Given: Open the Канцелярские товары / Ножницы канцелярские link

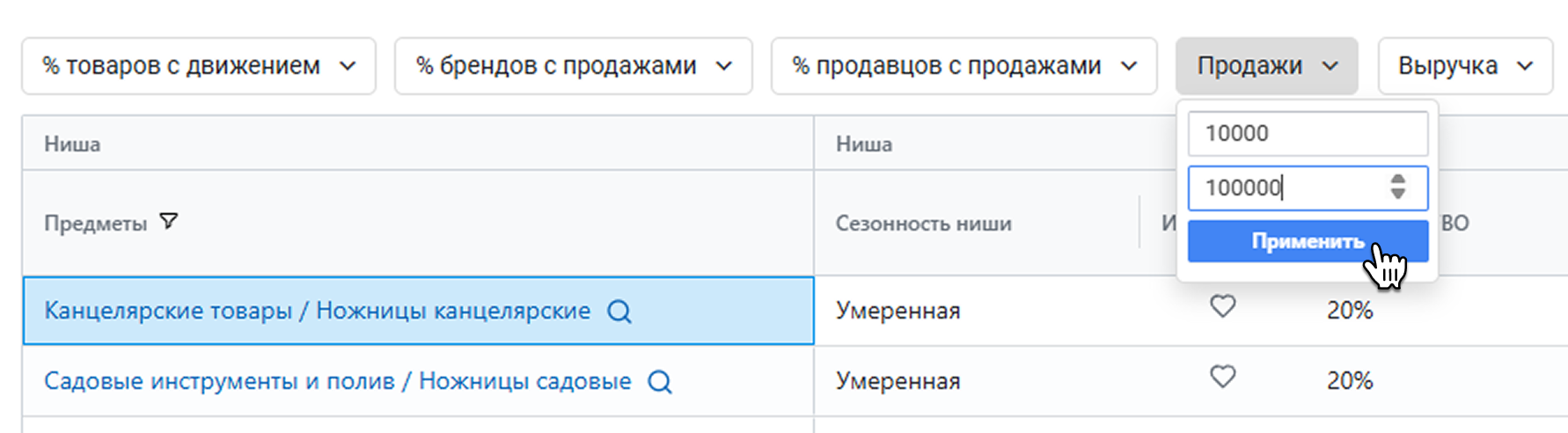Looking at the screenshot, I should 318,311.
